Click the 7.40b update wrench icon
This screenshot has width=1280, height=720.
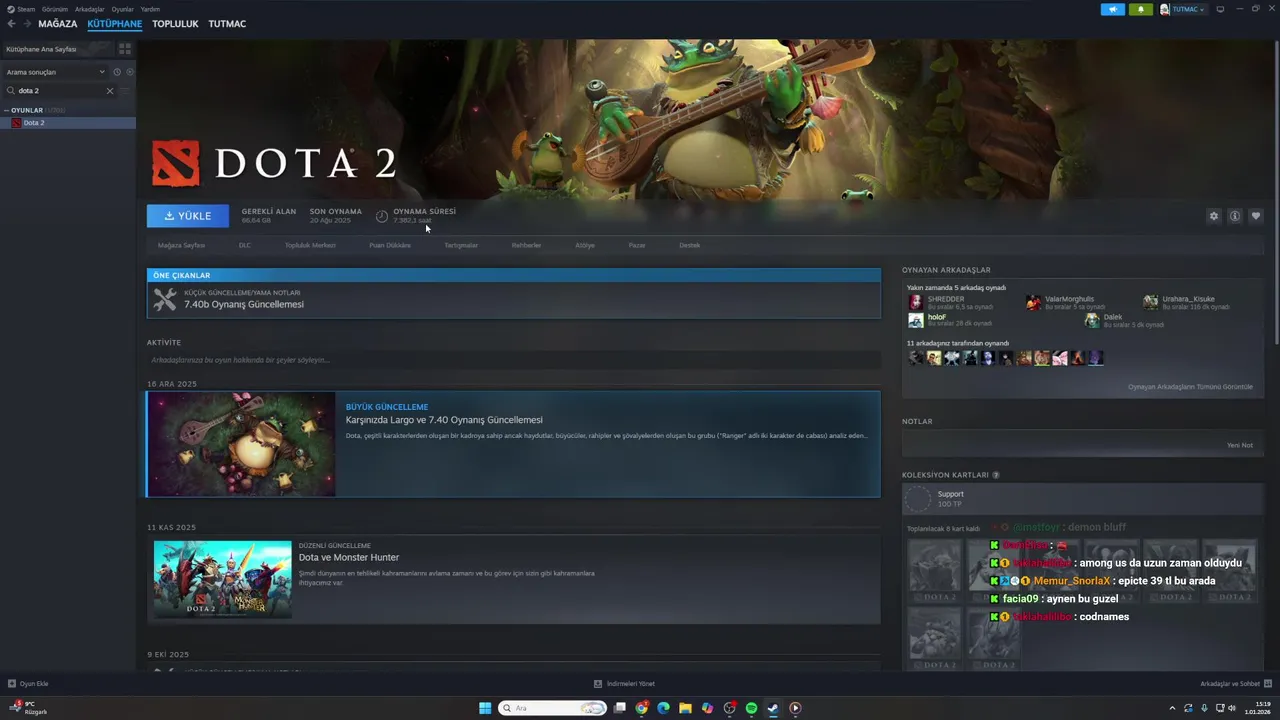click(x=165, y=299)
